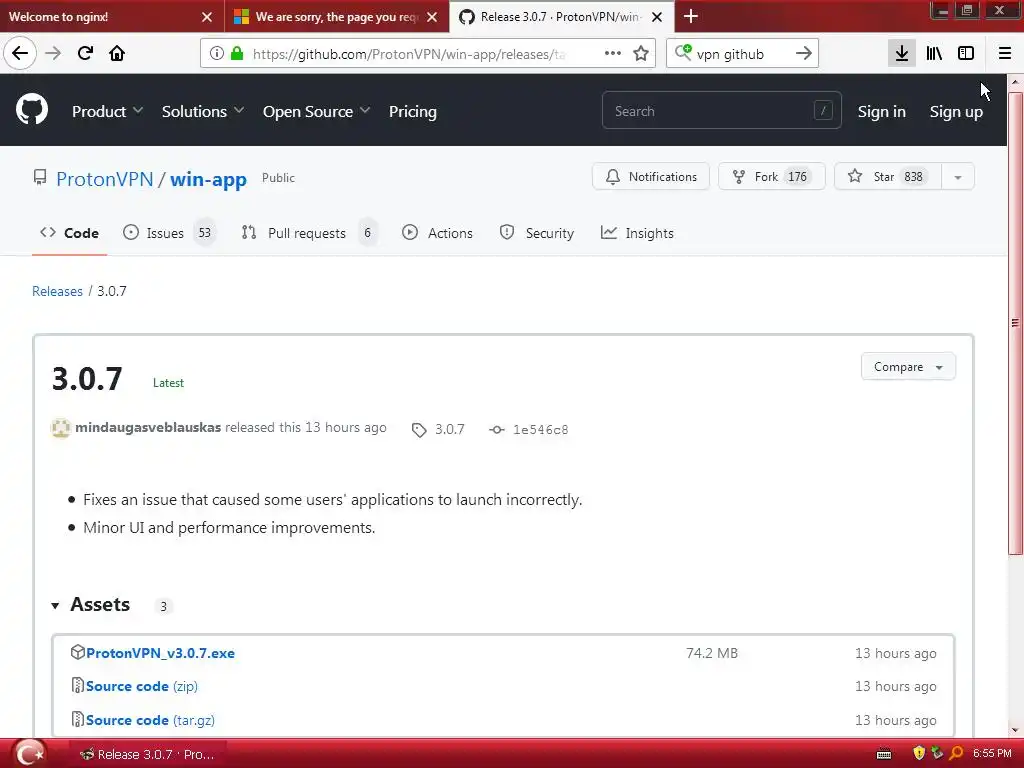
Task: Go back with the browser back arrow
Action: pos(20,54)
